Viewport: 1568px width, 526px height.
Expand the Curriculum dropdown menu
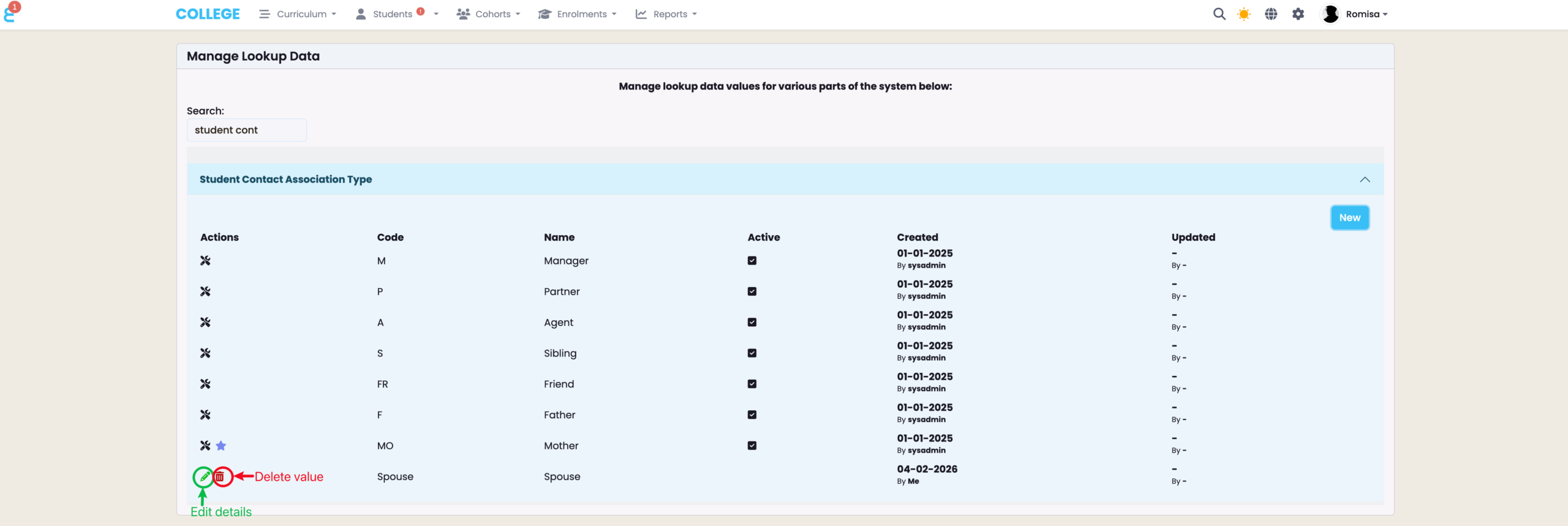click(298, 14)
